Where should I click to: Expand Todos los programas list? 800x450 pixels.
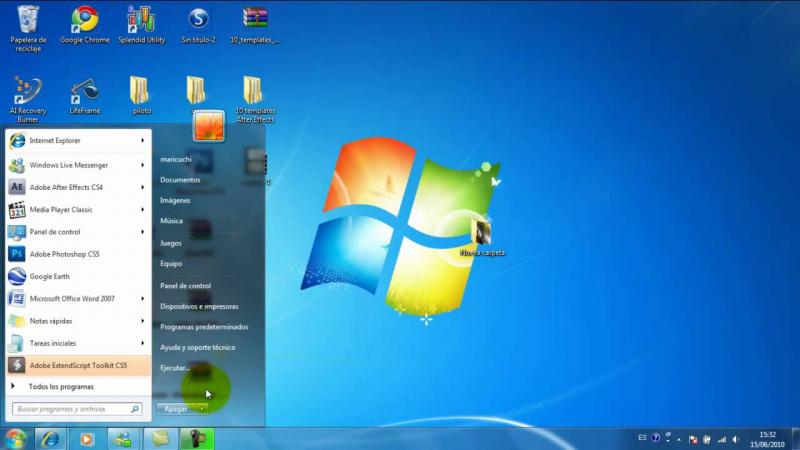60,386
